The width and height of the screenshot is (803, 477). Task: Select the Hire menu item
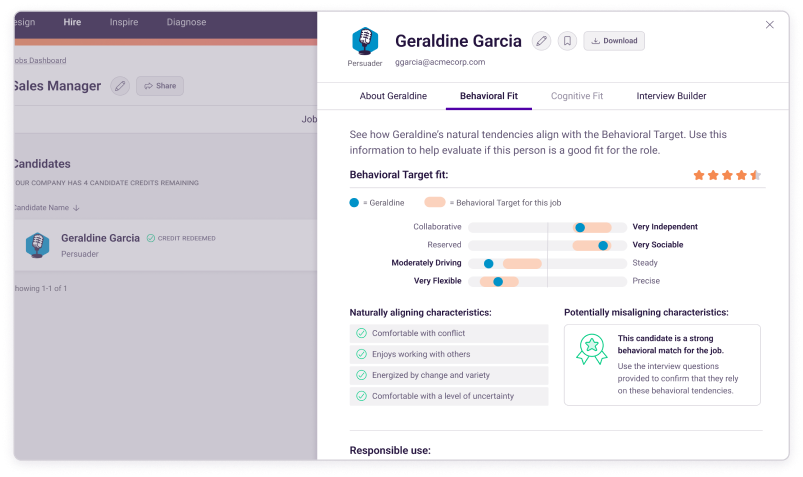pos(72,22)
